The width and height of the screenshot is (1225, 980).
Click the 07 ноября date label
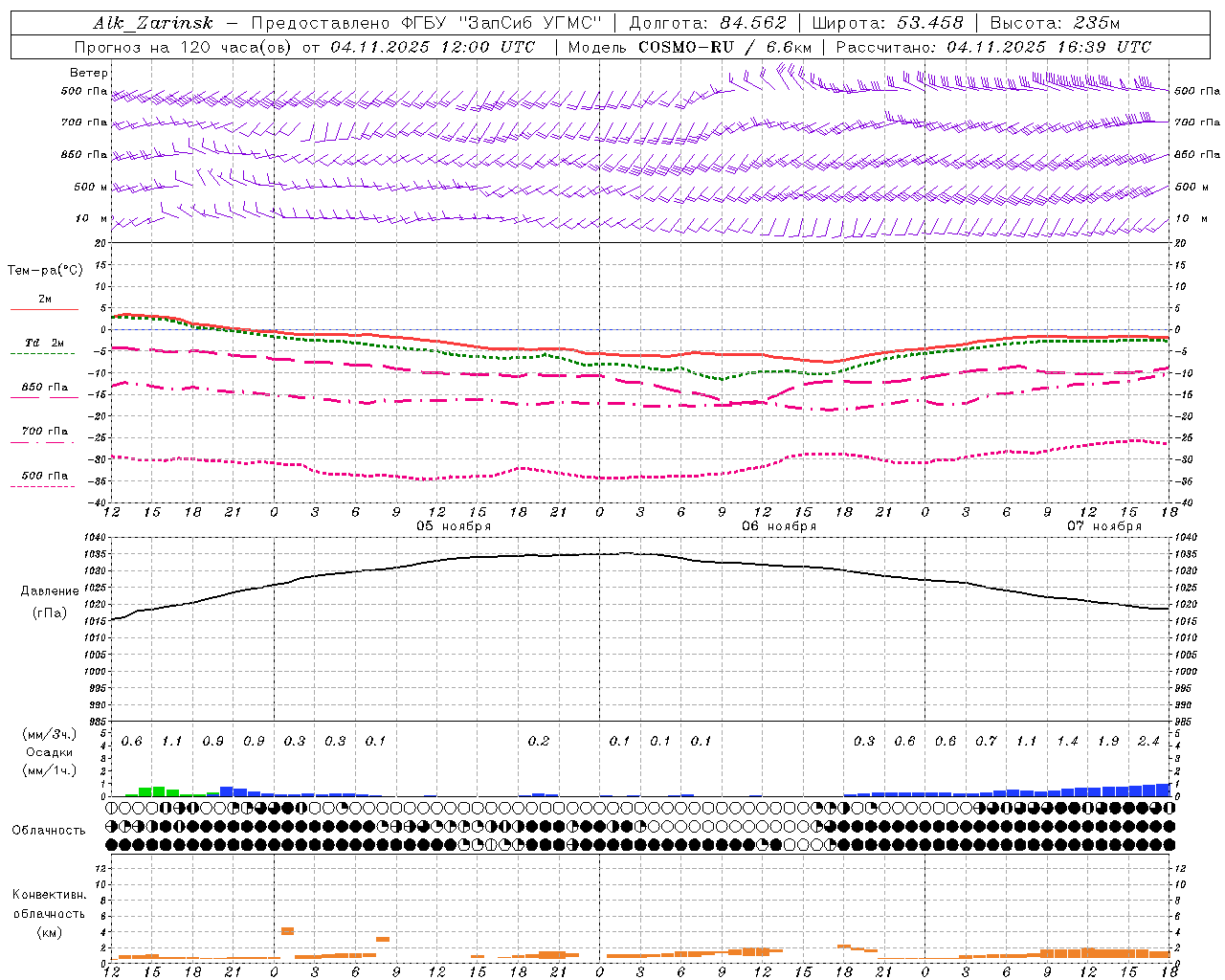coord(1104,526)
